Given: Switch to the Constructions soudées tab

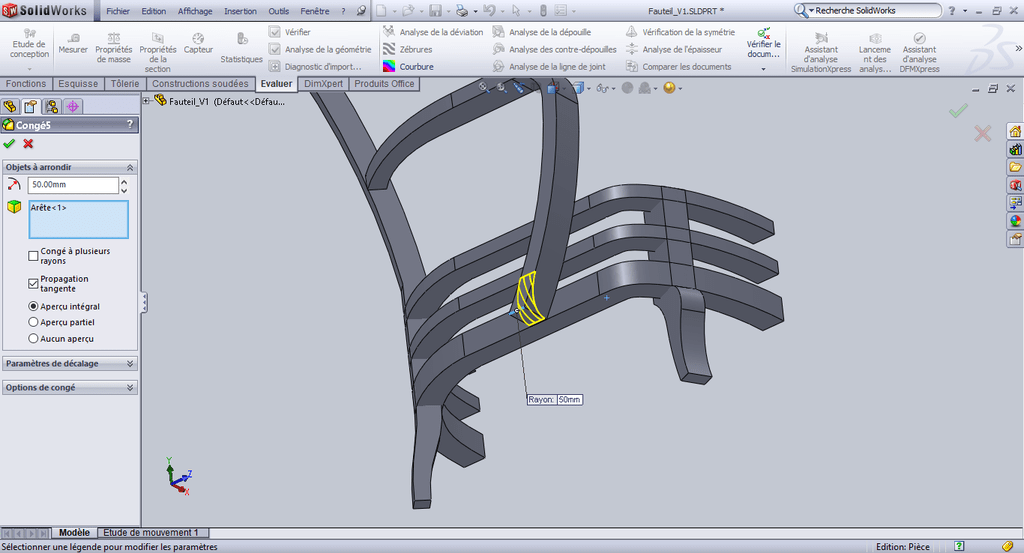Looking at the screenshot, I should tap(200, 84).
